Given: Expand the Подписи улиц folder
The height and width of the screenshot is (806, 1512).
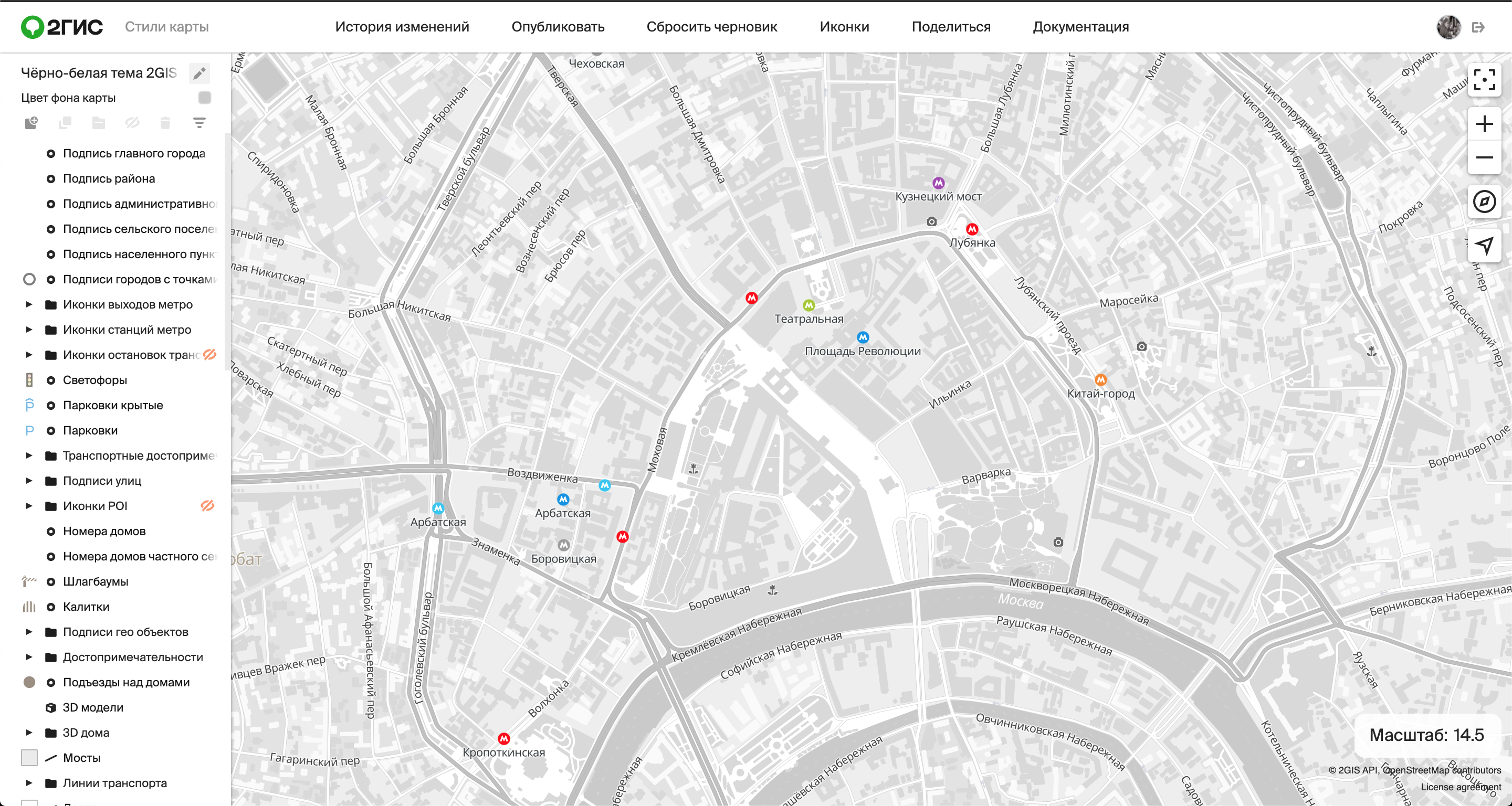Looking at the screenshot, I should [29, 481].
